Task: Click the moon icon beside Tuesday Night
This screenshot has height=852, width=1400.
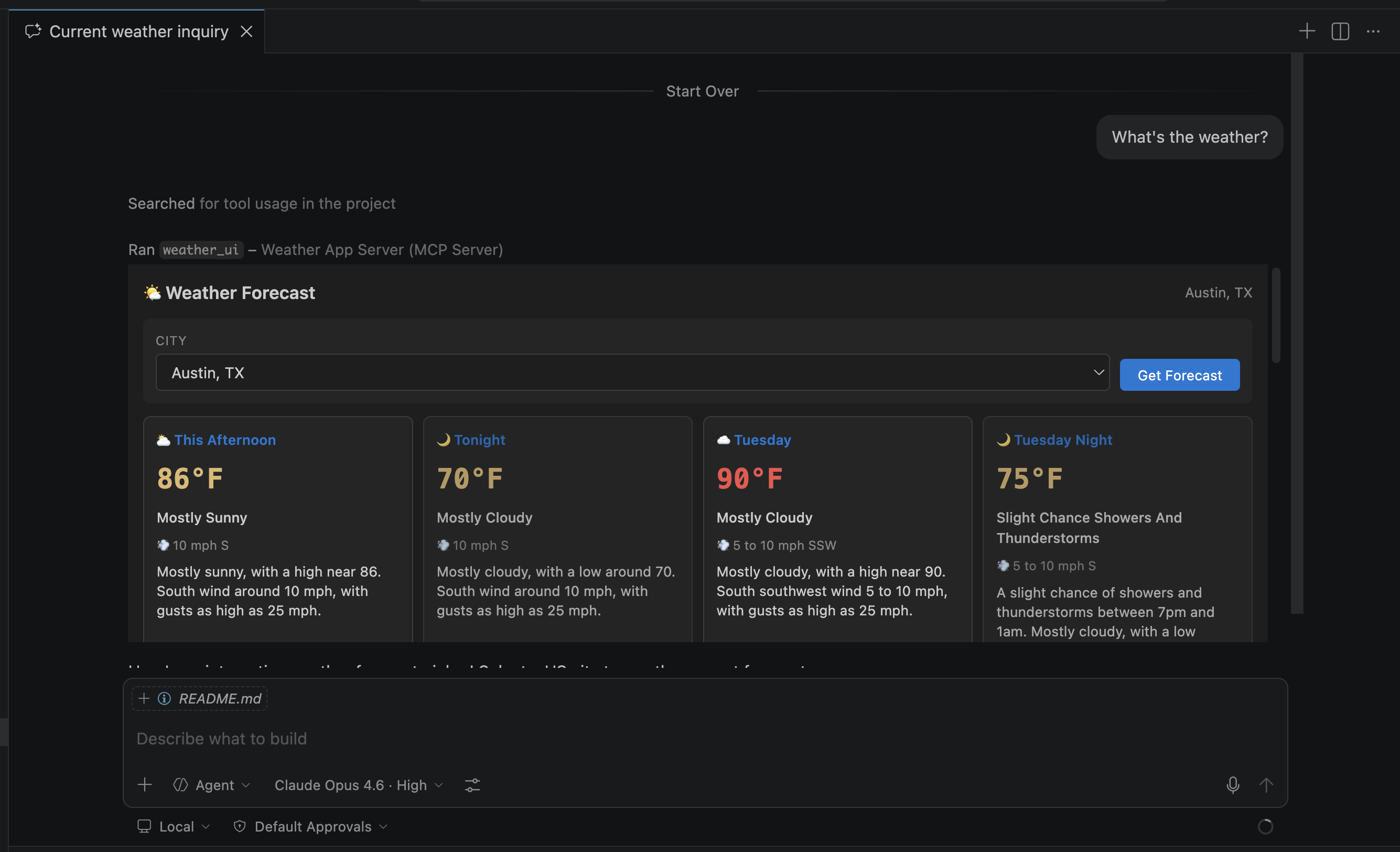Action: (1004, 440)
